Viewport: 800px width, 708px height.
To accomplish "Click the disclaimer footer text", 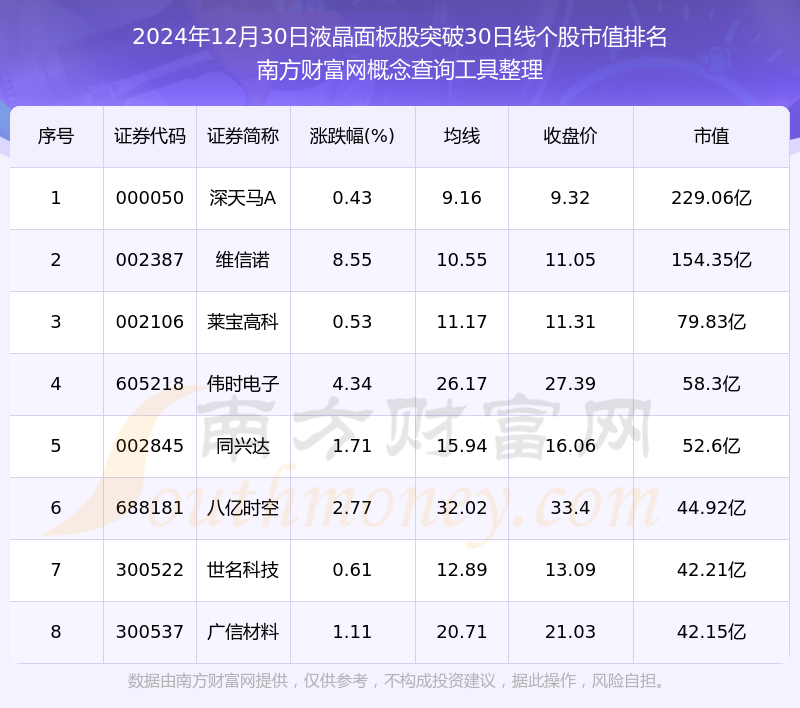I will tap(397, 681).
